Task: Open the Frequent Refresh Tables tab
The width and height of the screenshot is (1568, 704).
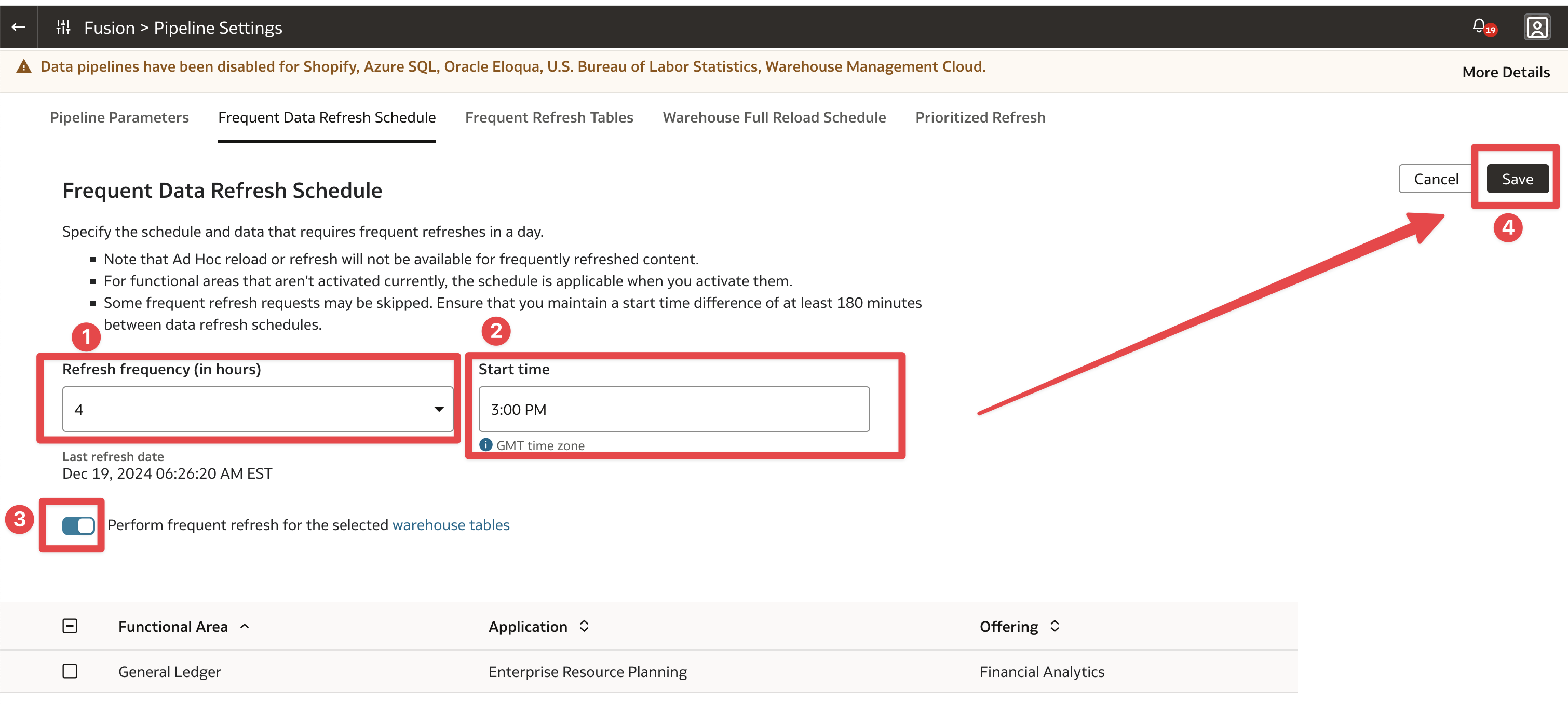Action: [x=549, y=117]
